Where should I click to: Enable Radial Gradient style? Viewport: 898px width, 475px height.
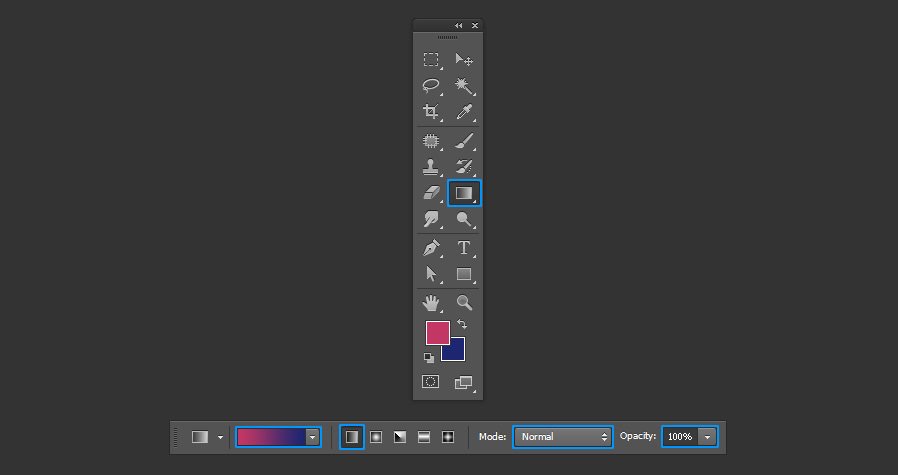(376, 437)
